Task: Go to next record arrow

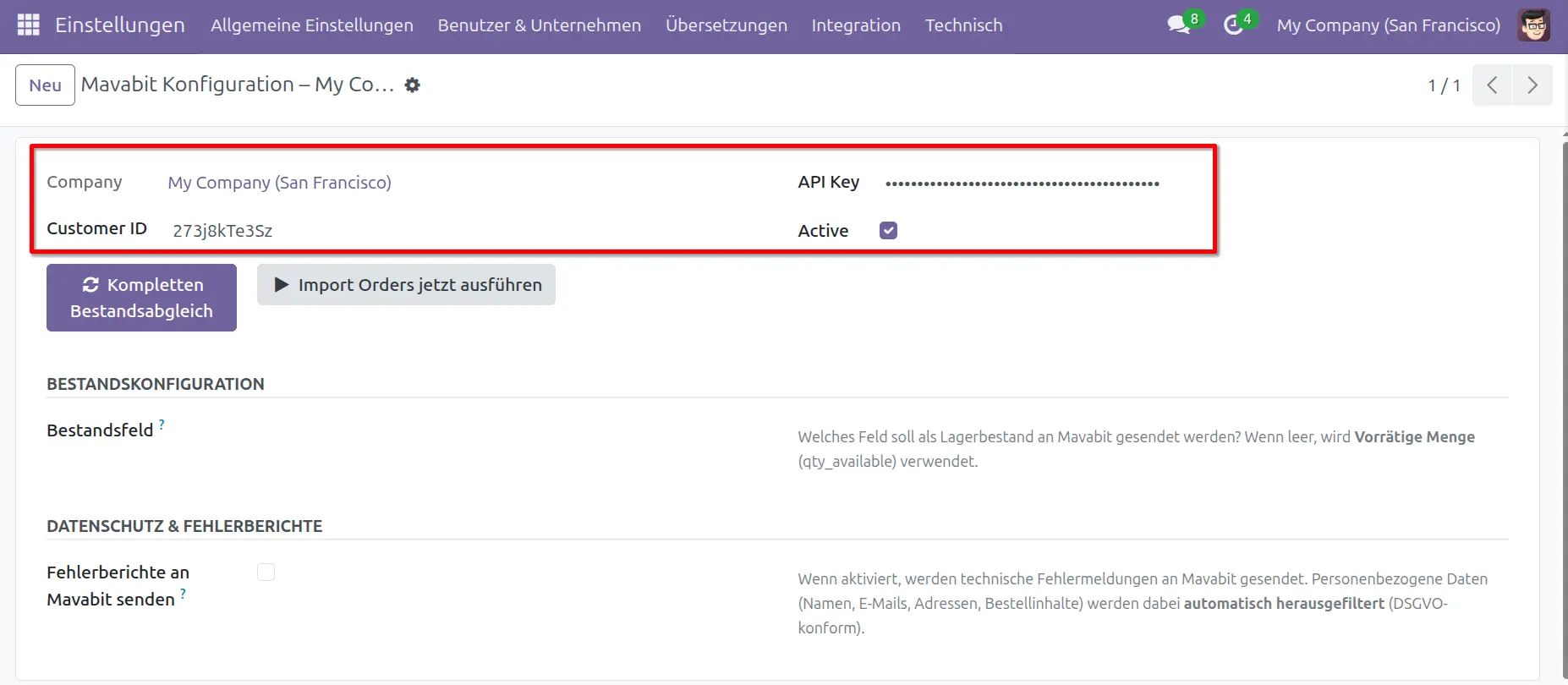Action: [x=1532, y=85]
